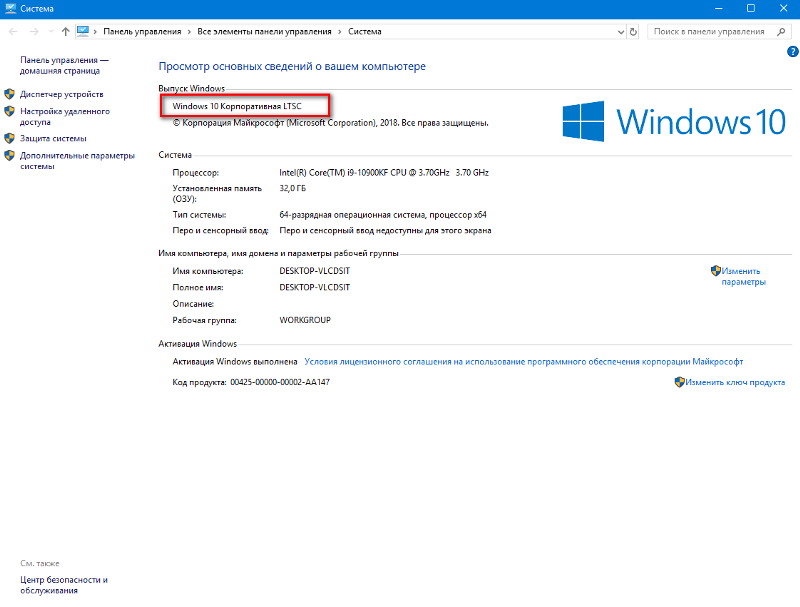Open 'Изменить параметры' link
The image size is (800, 607).
point(743,276)
